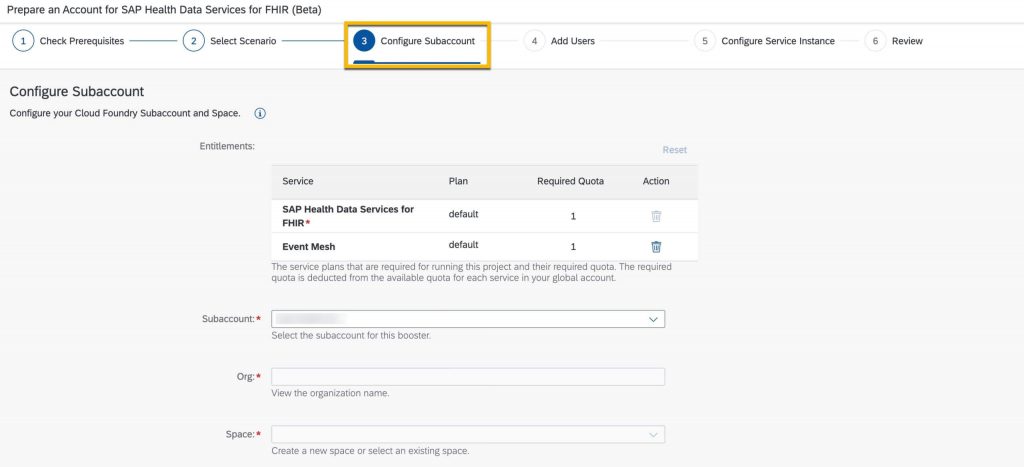Click 'Select the subaccount for this booster' hint
This screenshot has width=1024, height=467.
351,336
